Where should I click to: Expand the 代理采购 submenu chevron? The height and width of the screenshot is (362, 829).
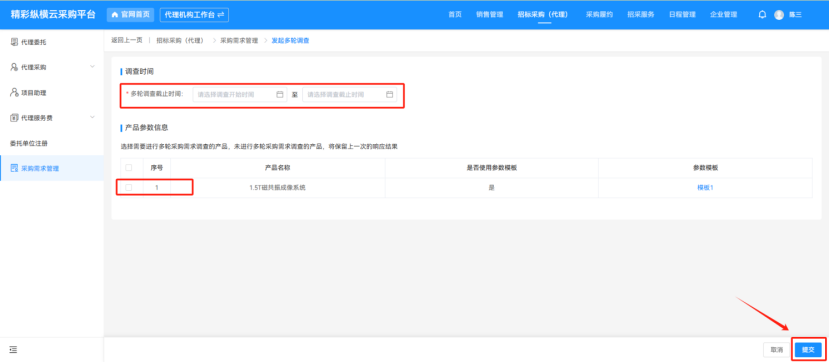tap(93, 67)
